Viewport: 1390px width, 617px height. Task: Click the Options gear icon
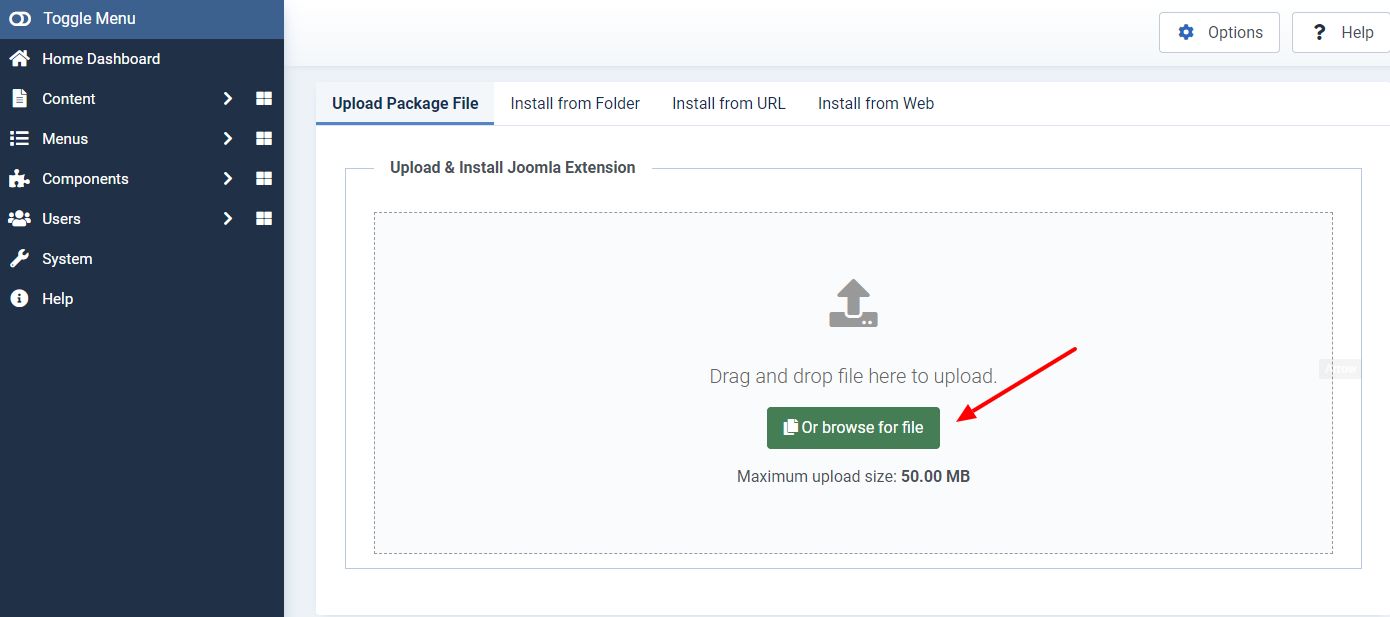1186,32
